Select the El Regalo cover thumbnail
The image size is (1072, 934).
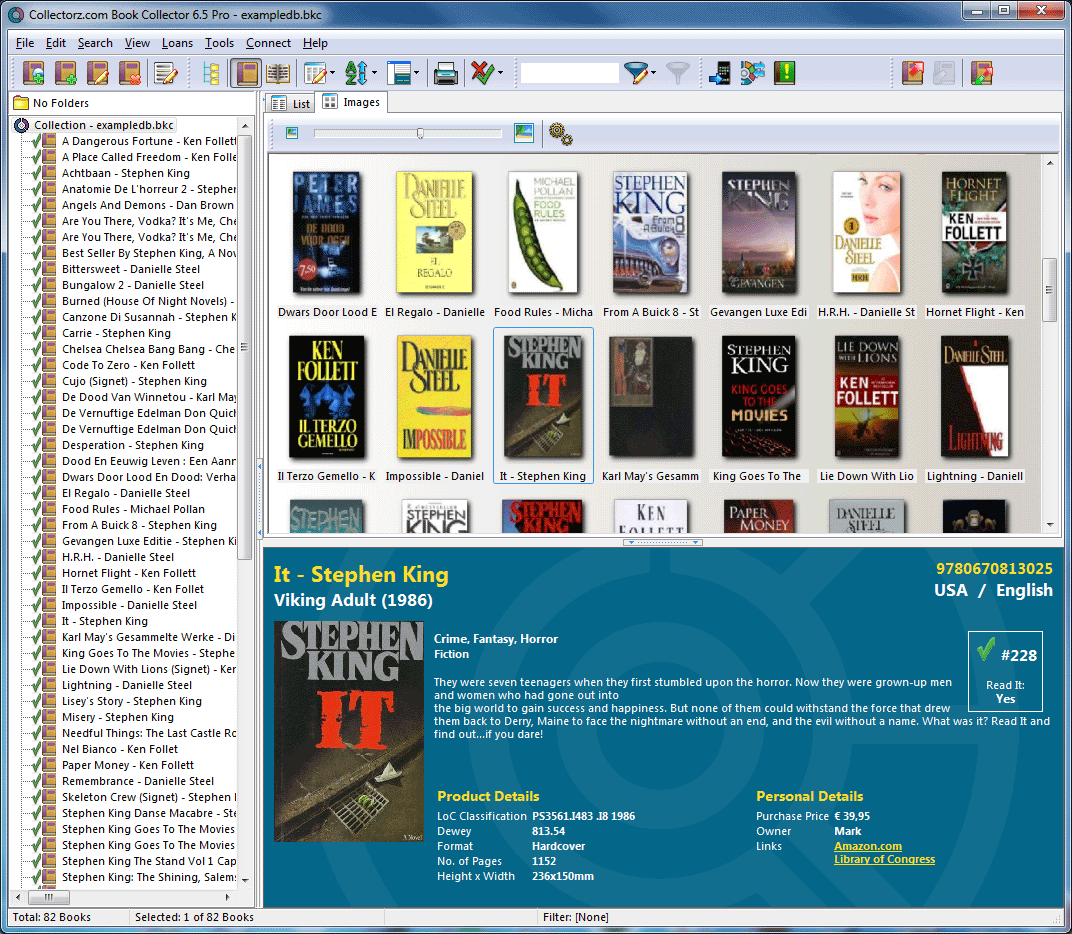[434, 233]
